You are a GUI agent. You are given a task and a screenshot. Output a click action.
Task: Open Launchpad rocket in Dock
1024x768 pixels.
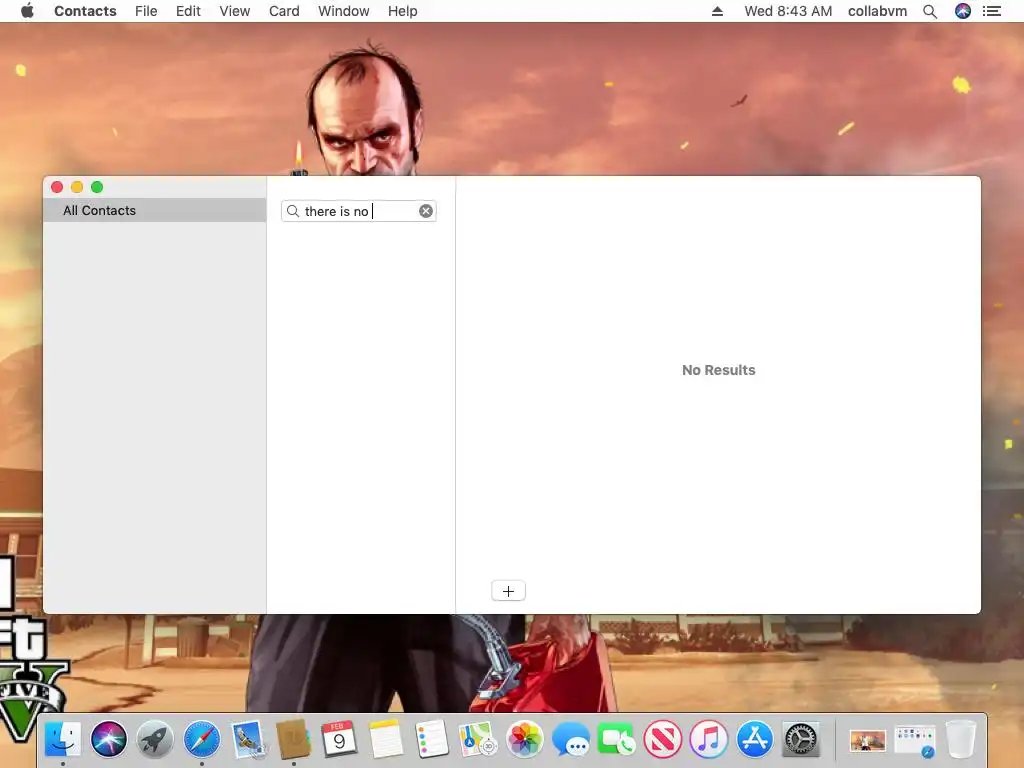tap(155, 739)
